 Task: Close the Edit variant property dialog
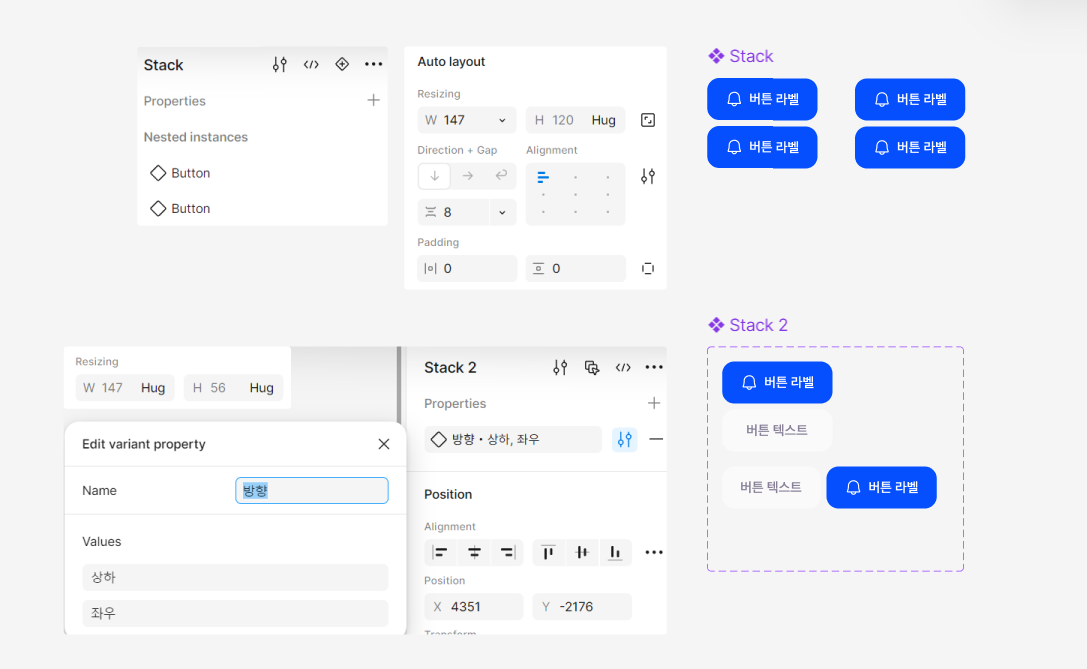383,444
